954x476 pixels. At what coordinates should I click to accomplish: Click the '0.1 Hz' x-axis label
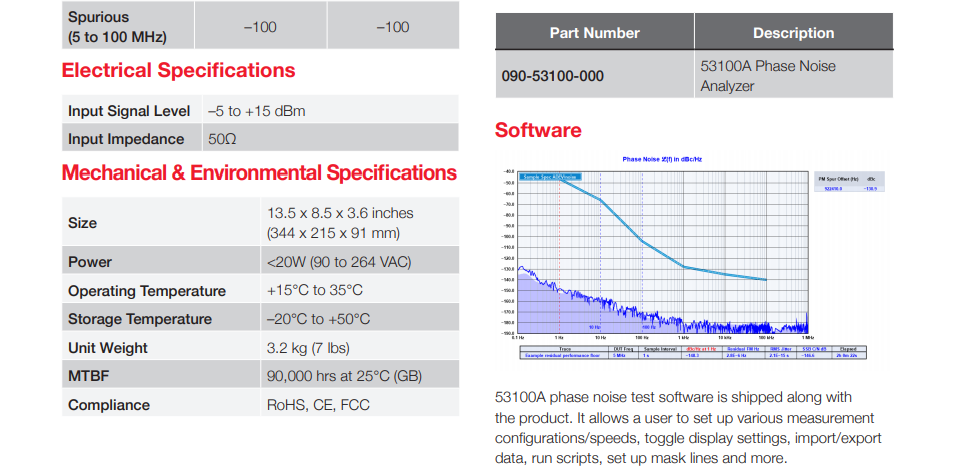(x=518, y=337)
